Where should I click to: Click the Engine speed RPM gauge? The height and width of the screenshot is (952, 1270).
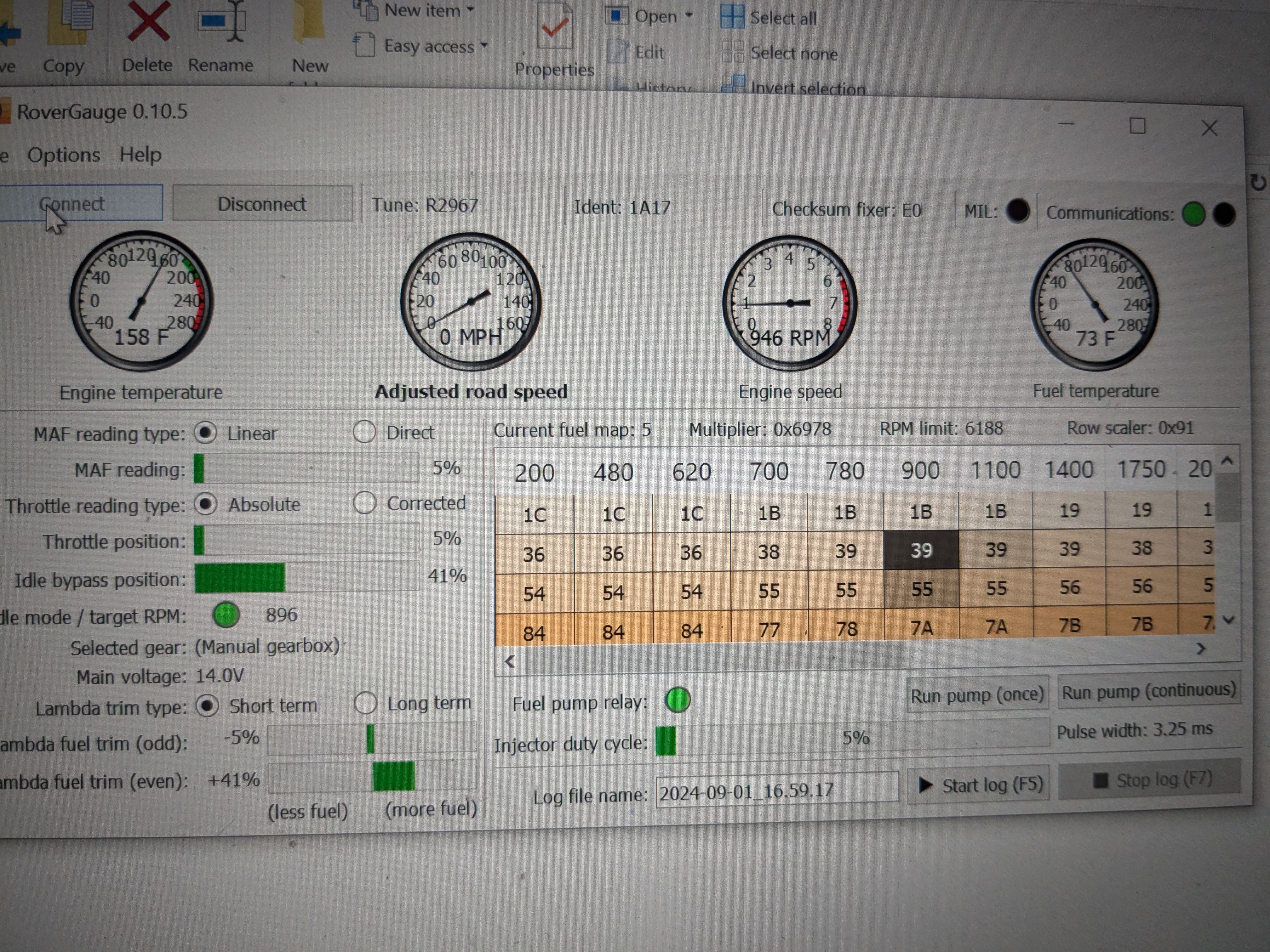[x=790, y=303]
